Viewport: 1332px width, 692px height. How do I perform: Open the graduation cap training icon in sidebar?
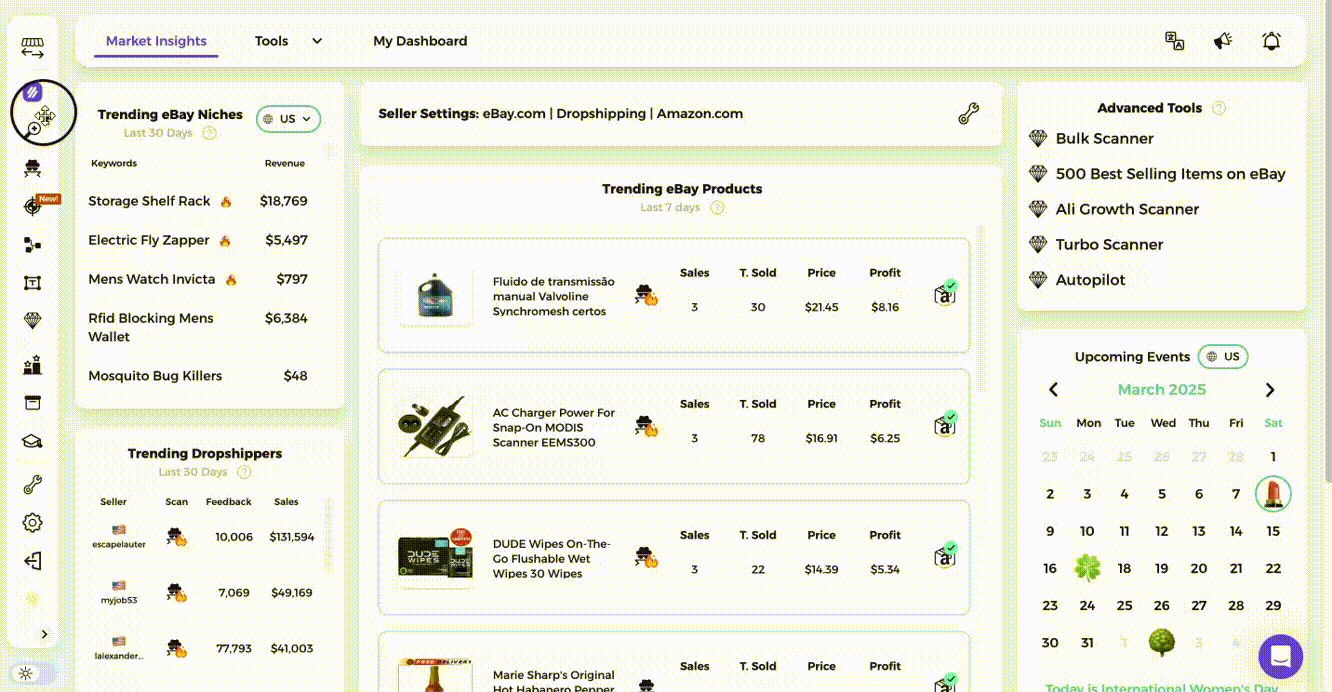coord(32,441)
